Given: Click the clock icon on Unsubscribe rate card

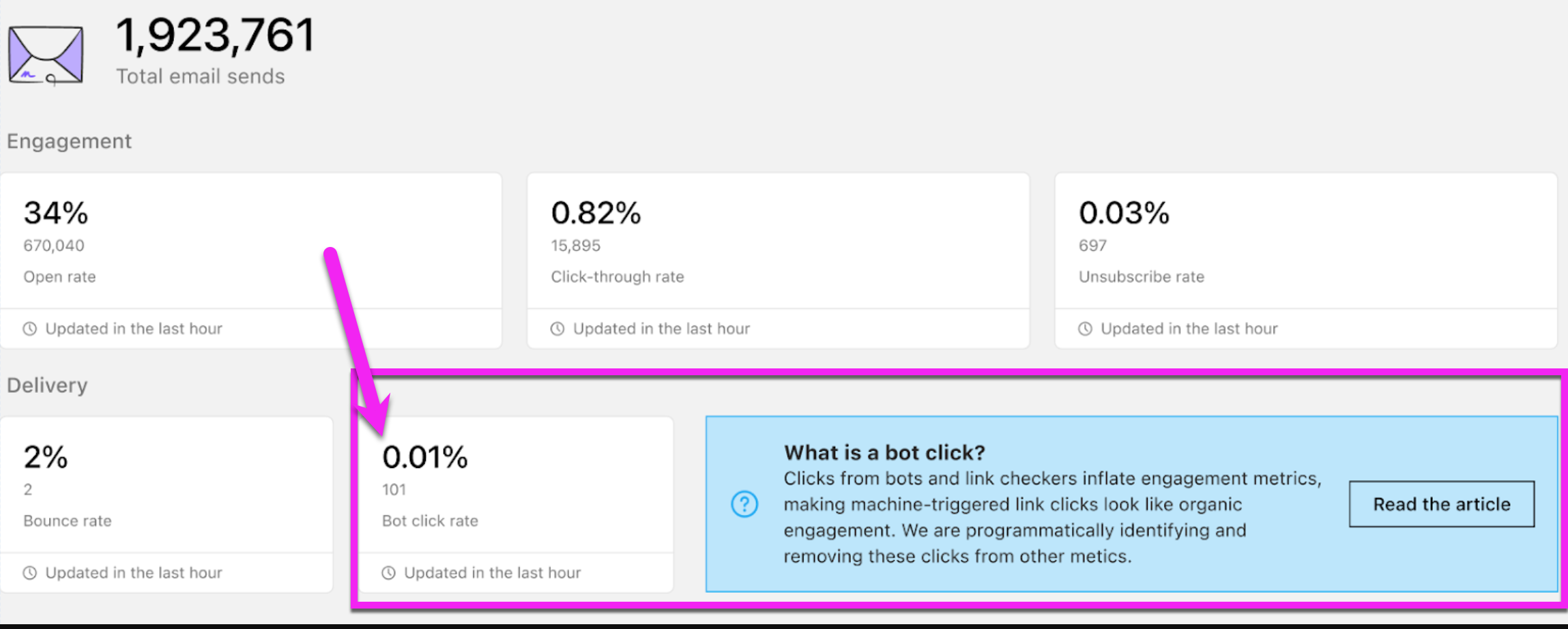Looking at the screenshot, I should click(x=1085, y=328).
